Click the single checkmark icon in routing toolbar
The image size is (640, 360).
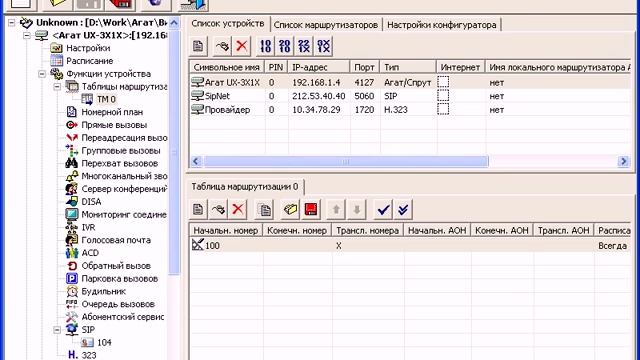(x=383, y=209)
